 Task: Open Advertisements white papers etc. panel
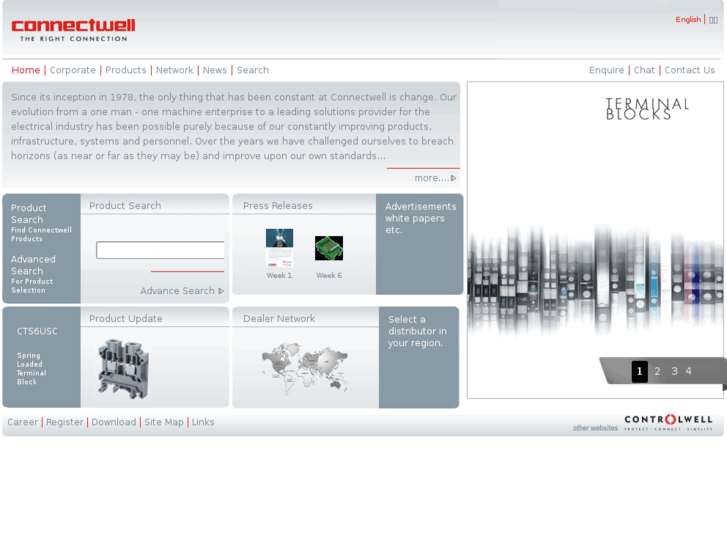pyautogui.click(x=420, y=244)
